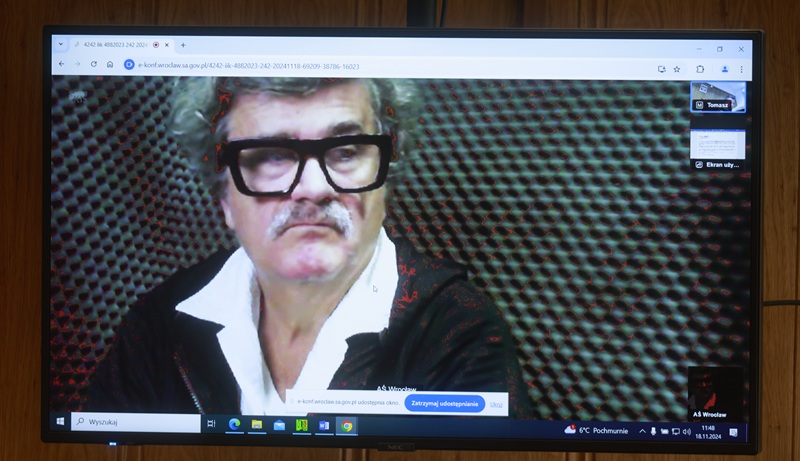Click the Wyszukaj taskbar search box

click(x=136, y=423)
